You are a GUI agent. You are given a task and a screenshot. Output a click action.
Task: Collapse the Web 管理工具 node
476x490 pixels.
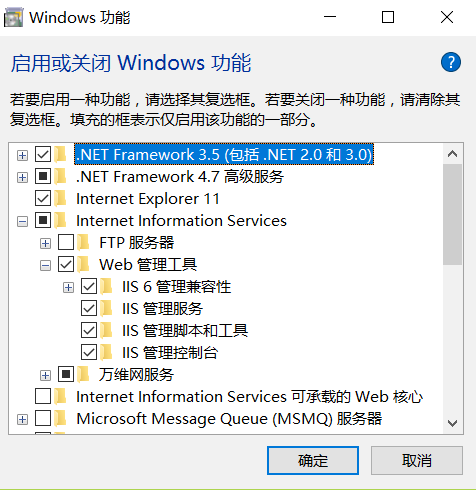click(45, 266)
